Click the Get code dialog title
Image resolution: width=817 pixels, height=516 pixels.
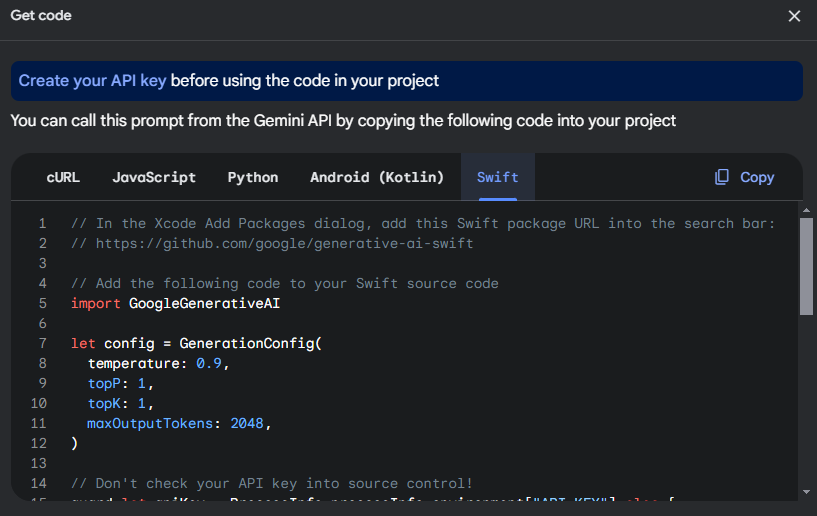point(41,16)
